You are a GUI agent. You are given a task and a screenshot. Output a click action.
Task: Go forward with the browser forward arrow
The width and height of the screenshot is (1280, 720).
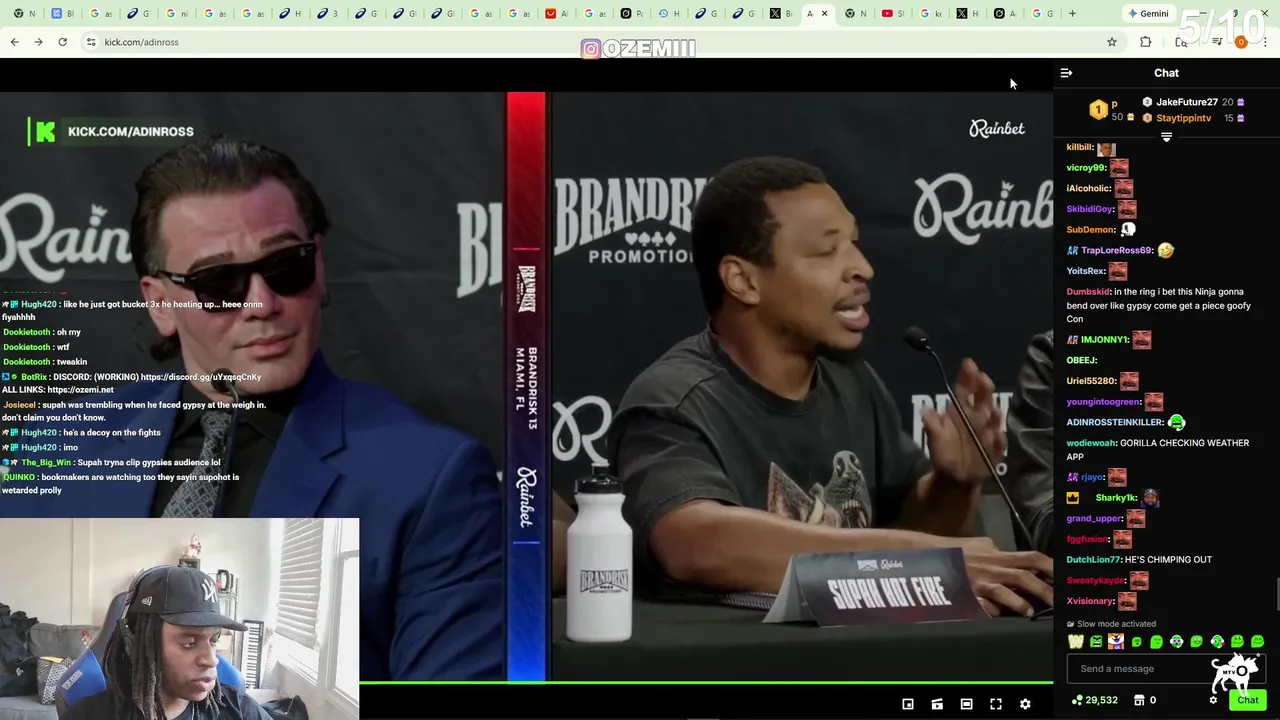[x=38, y=42]
